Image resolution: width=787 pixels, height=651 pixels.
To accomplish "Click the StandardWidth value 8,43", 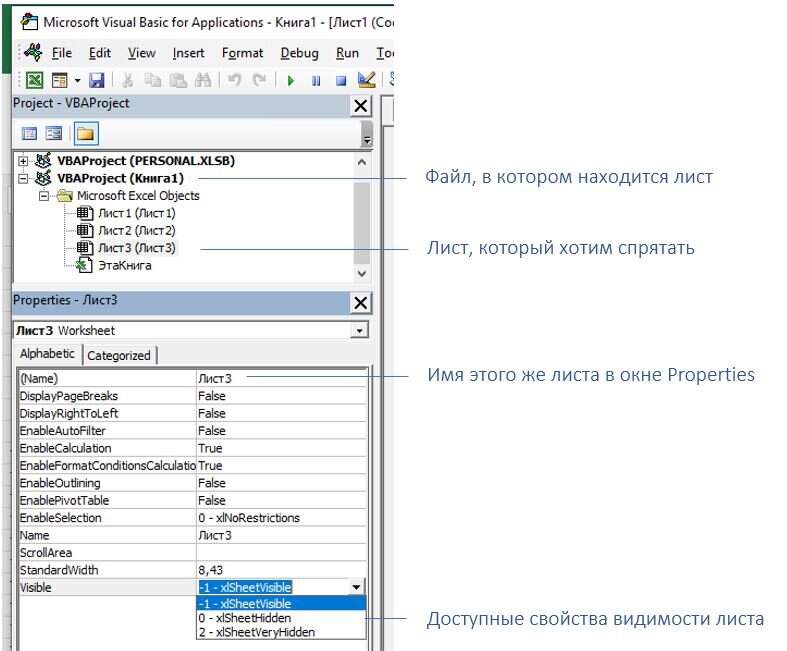I will (281, 570).
